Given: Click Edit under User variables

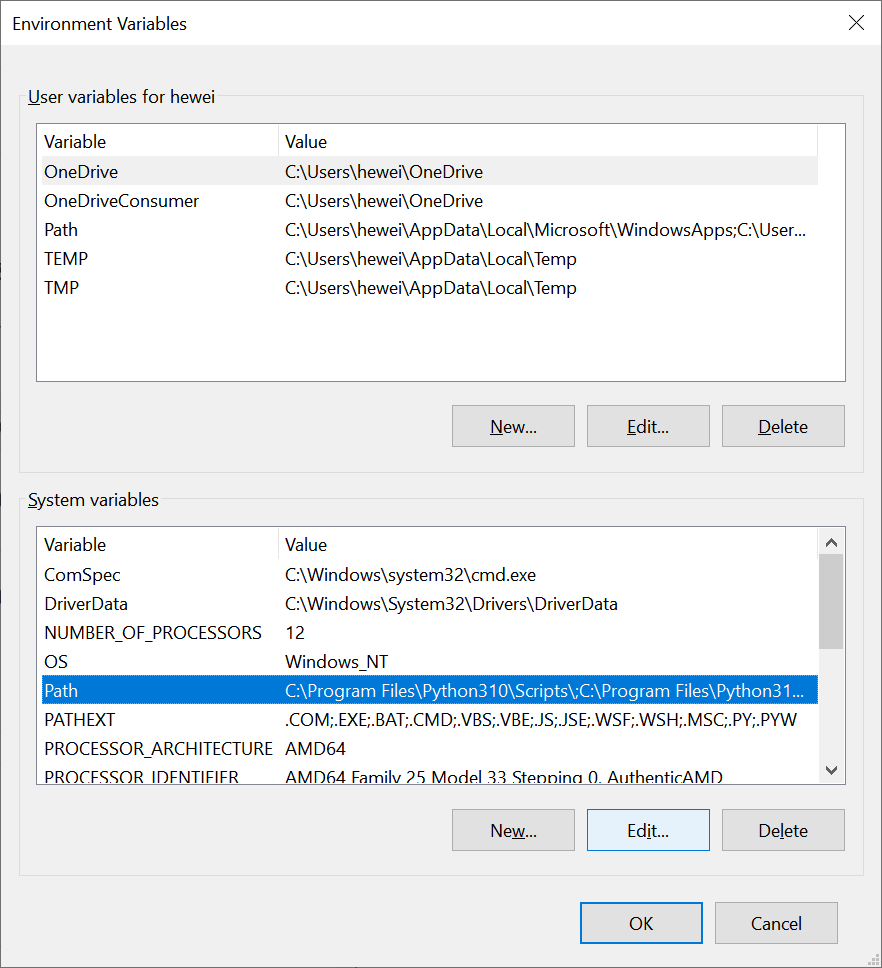Looking at the screenshot, I should [x=648, y=426].
